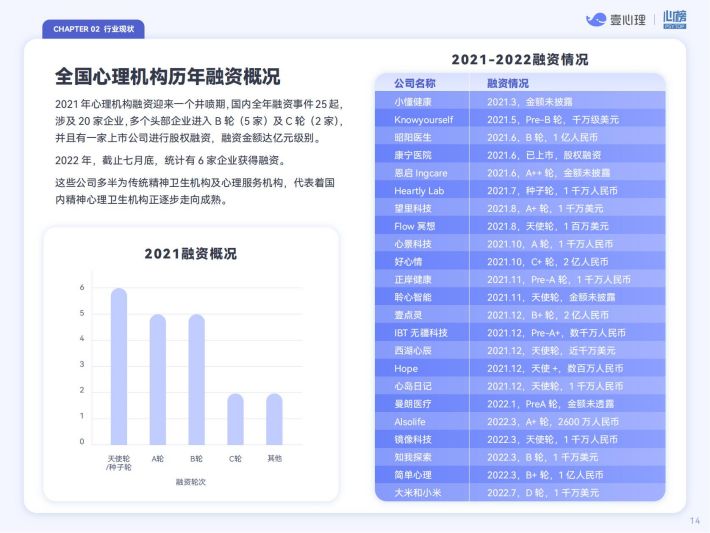Click the Flow 冥想 company cell
This screenshot has width=710, height=533.
coord(414,226)
